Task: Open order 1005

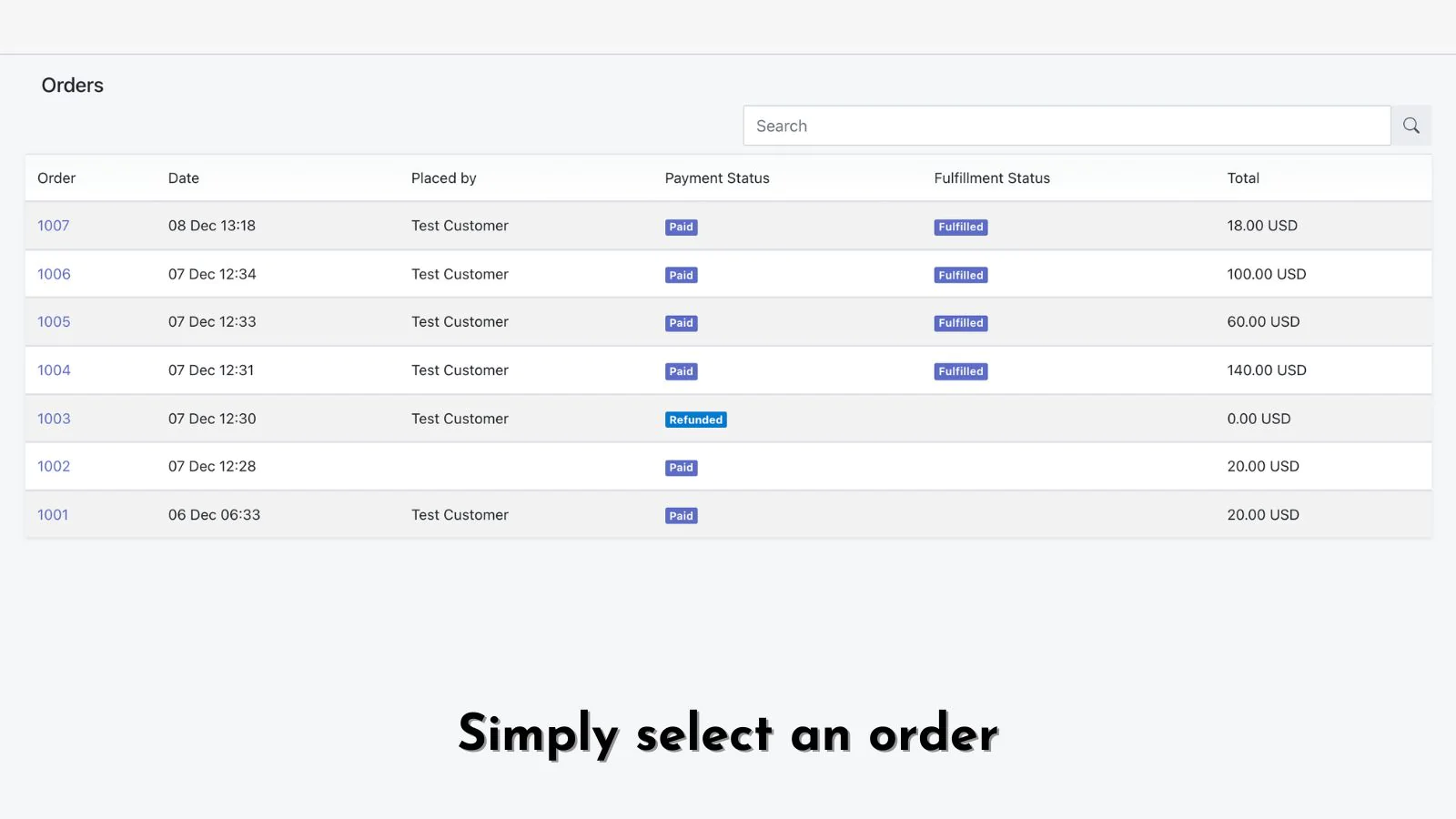Action: point(54,322)
